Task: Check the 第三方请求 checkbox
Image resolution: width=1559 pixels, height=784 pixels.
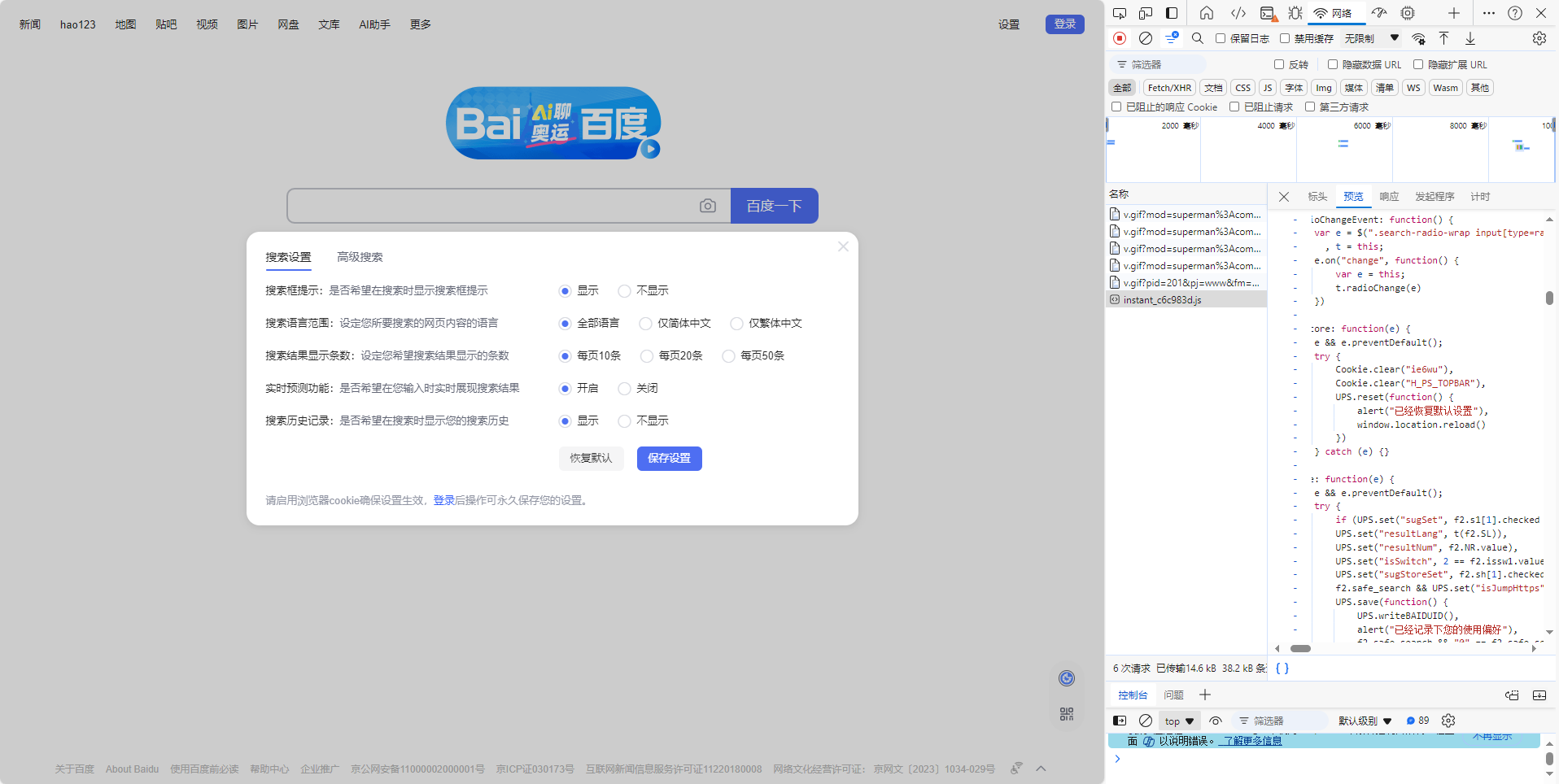Action: click(x=1310, y=107)
